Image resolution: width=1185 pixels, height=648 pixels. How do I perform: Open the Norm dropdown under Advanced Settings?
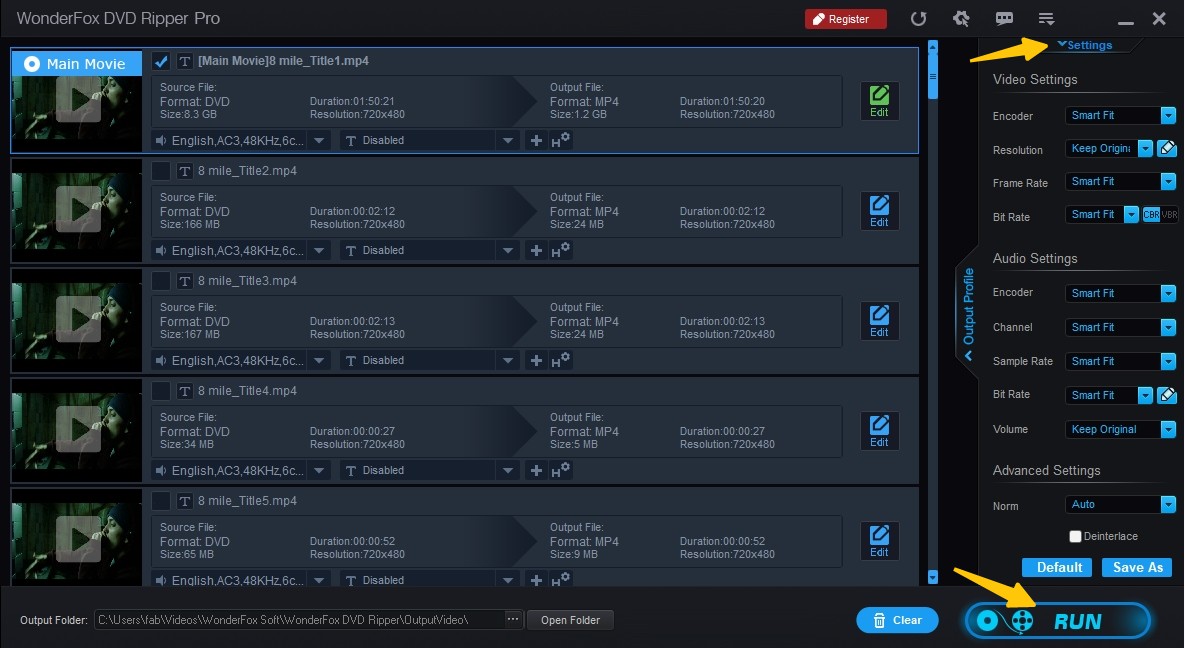tap(1168, 504)
